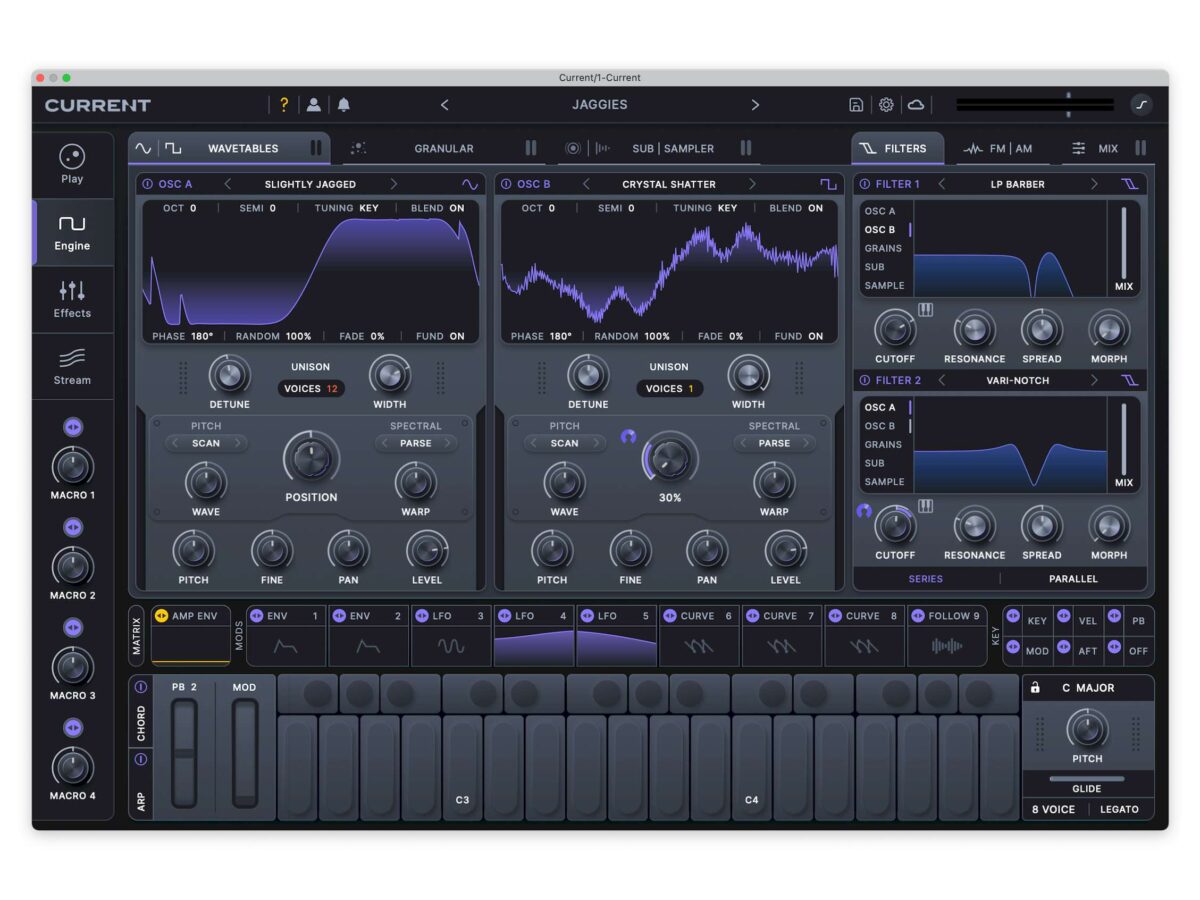Select next wavetable after Slightly Jagged

point(393,184)
